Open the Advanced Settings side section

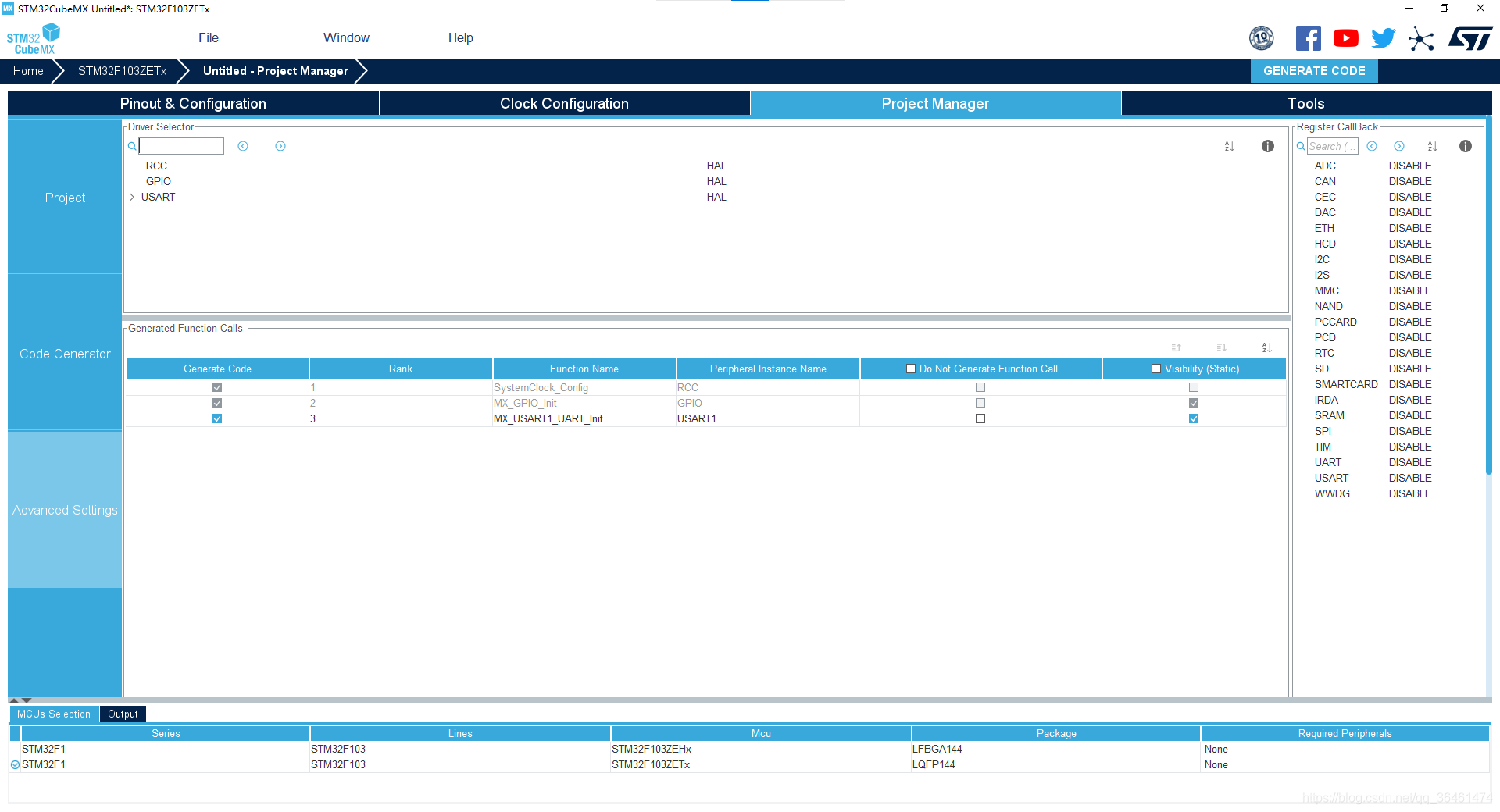[x=65, y=510]
